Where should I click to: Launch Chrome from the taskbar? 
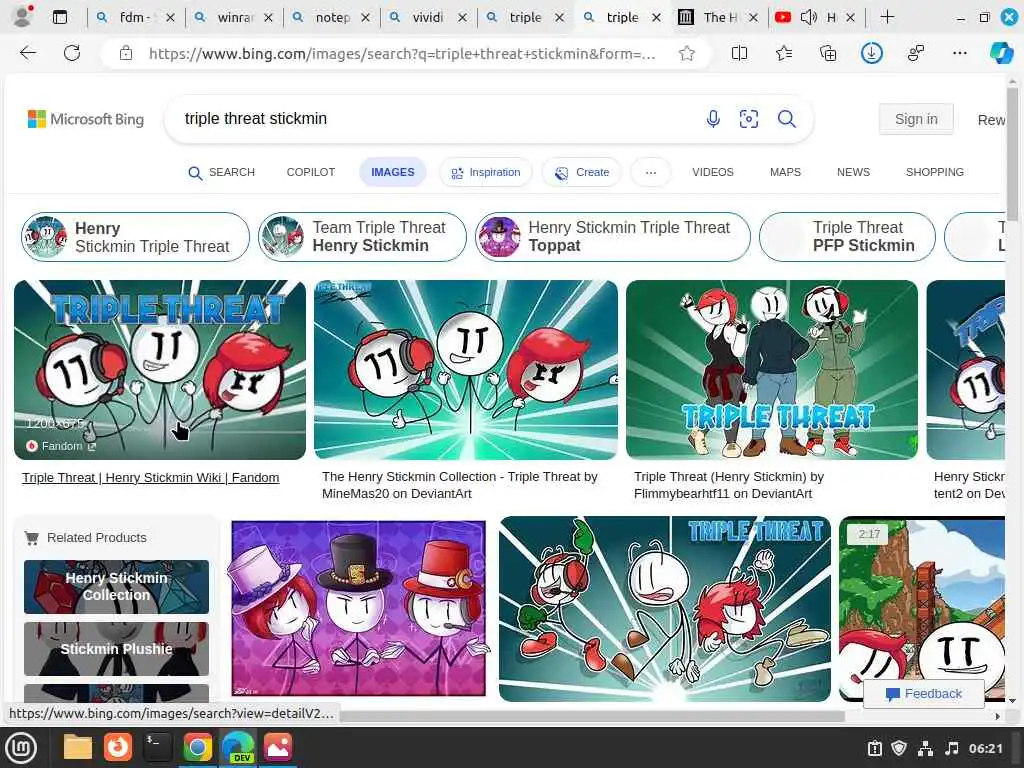click(x=197, y=747)
